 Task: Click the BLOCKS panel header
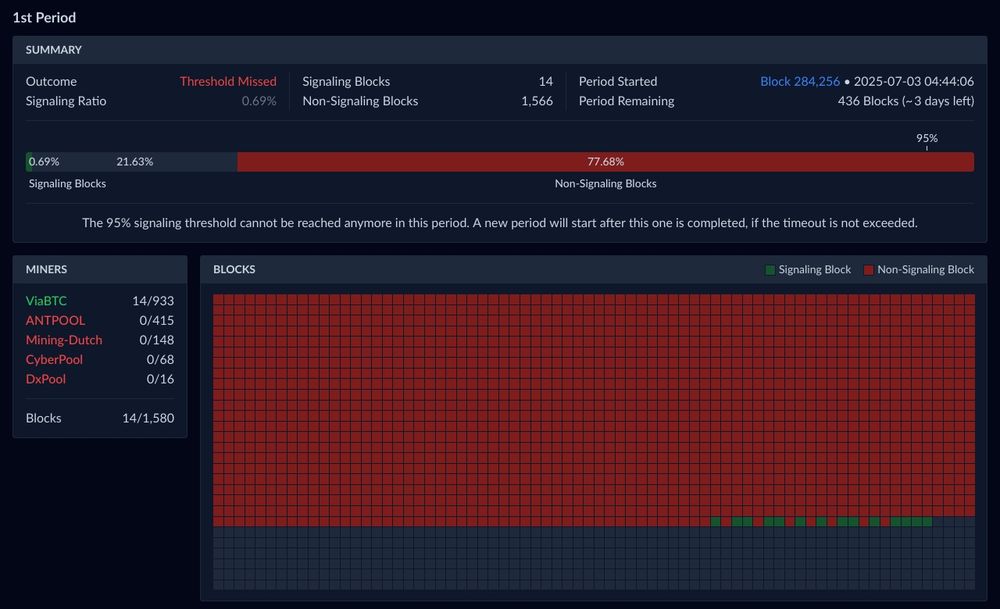(x=593, y=269)
